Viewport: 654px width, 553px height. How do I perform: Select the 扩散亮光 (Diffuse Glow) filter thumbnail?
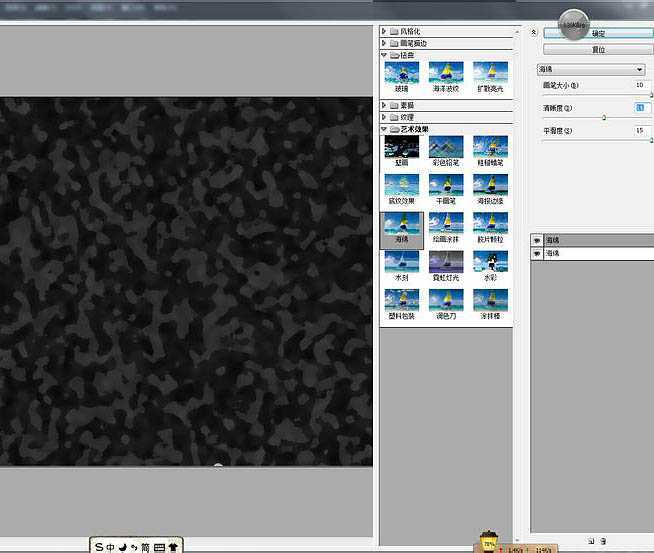pyautogui.click(x=490, y=73)
